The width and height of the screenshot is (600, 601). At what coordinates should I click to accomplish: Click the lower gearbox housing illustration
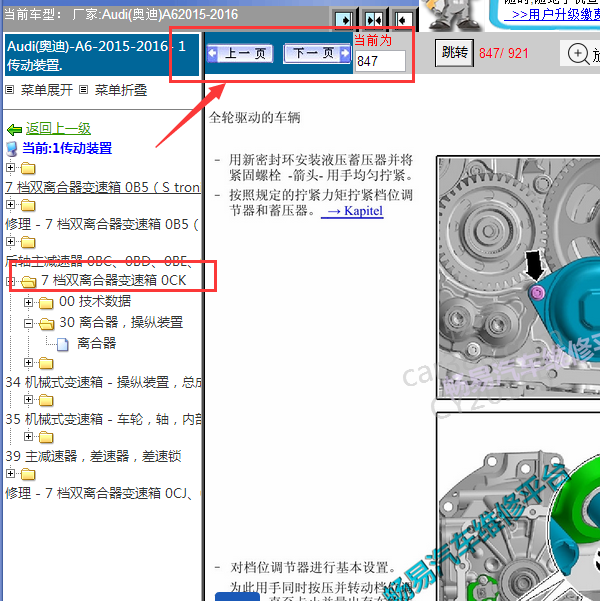pos(518,507)
